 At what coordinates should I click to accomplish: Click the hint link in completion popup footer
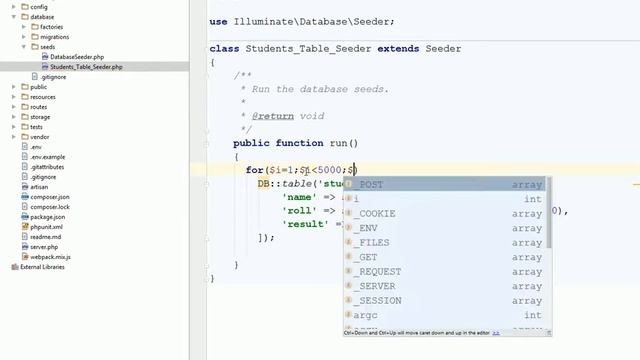[x=496, y=333]
